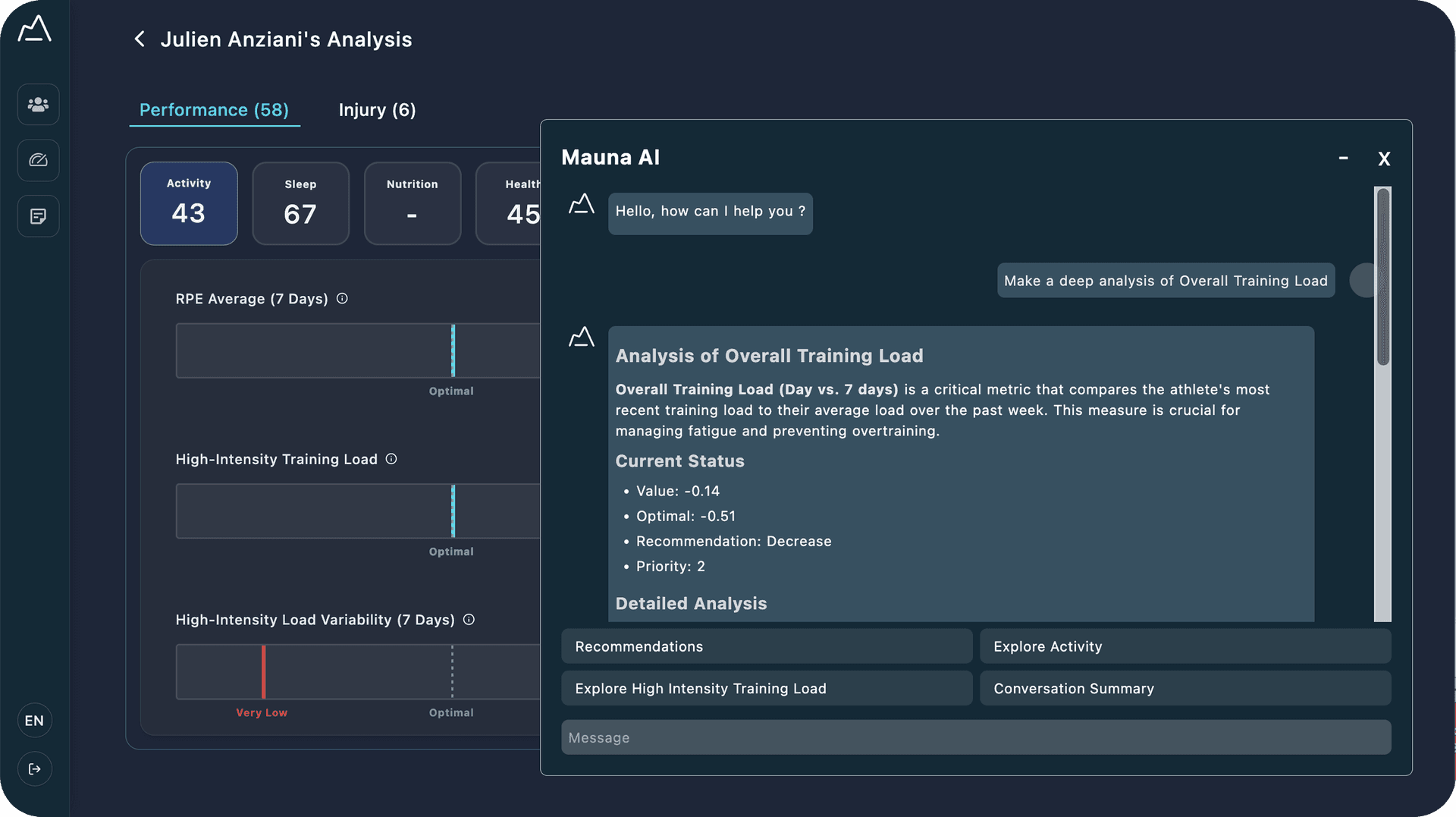The image size is (1456, 817).
Task: Click the logout icon in sidebar
Action: tap(35, 769)
